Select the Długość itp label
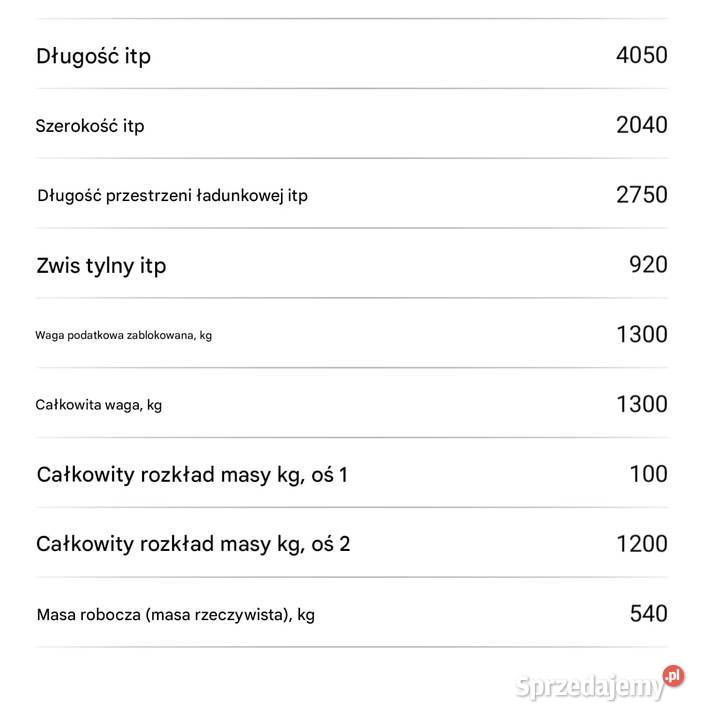This screenshot has width=704, height=720. 94,57
